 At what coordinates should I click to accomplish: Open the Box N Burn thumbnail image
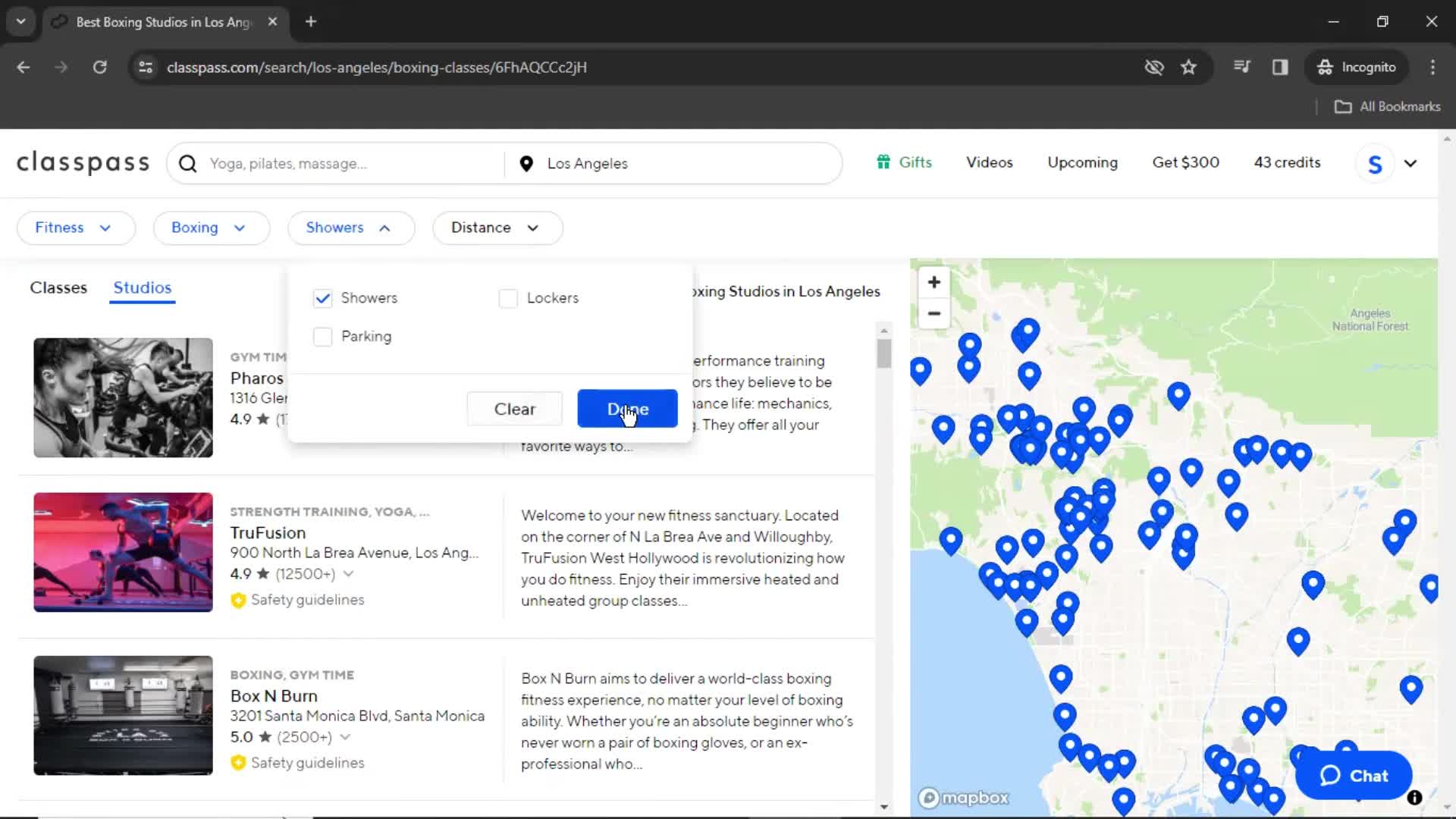(123, 715)
